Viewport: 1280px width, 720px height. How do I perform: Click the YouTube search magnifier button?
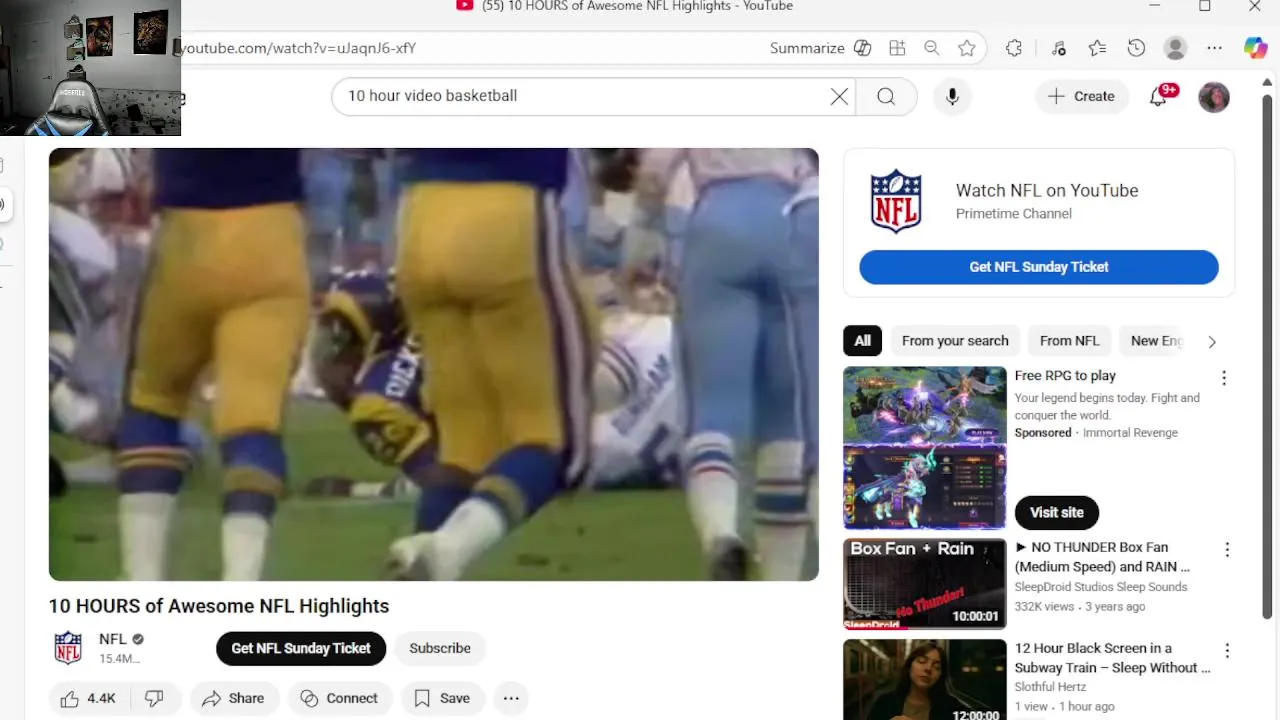886,96
